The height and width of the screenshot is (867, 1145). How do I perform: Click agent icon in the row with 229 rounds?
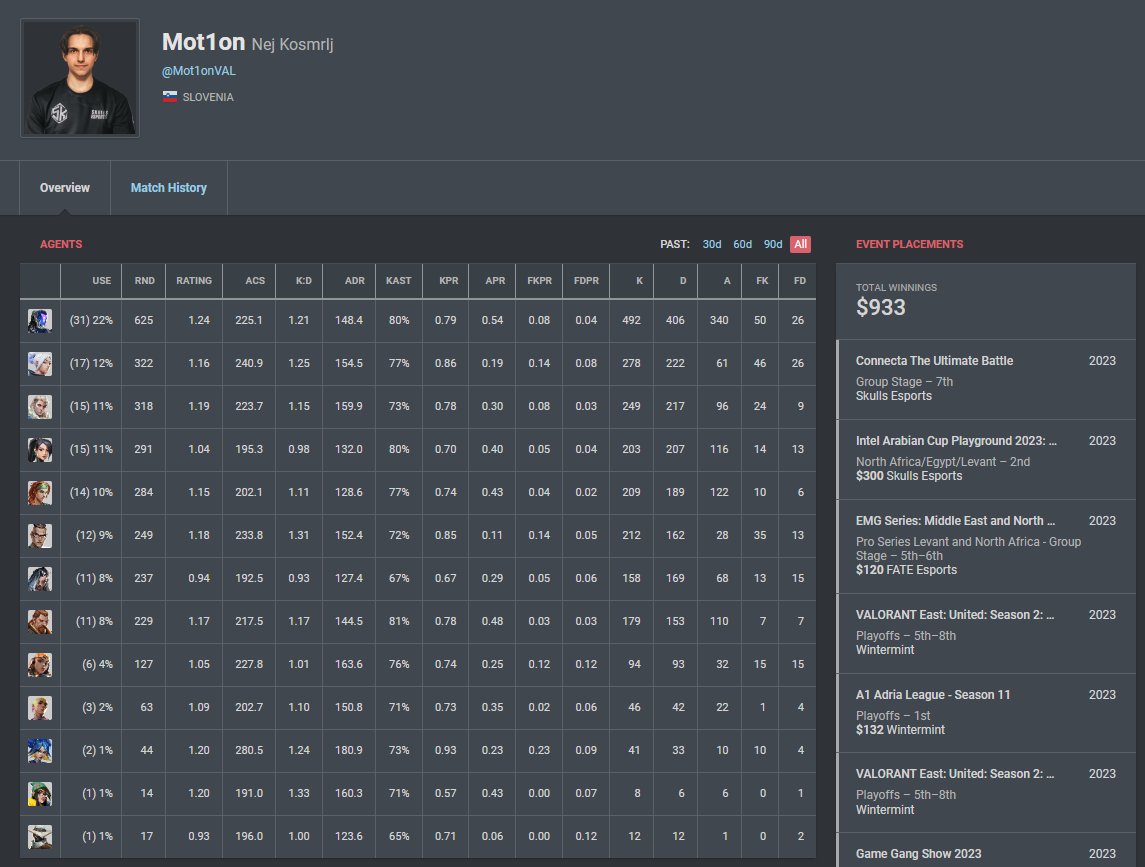pos(39,622)
